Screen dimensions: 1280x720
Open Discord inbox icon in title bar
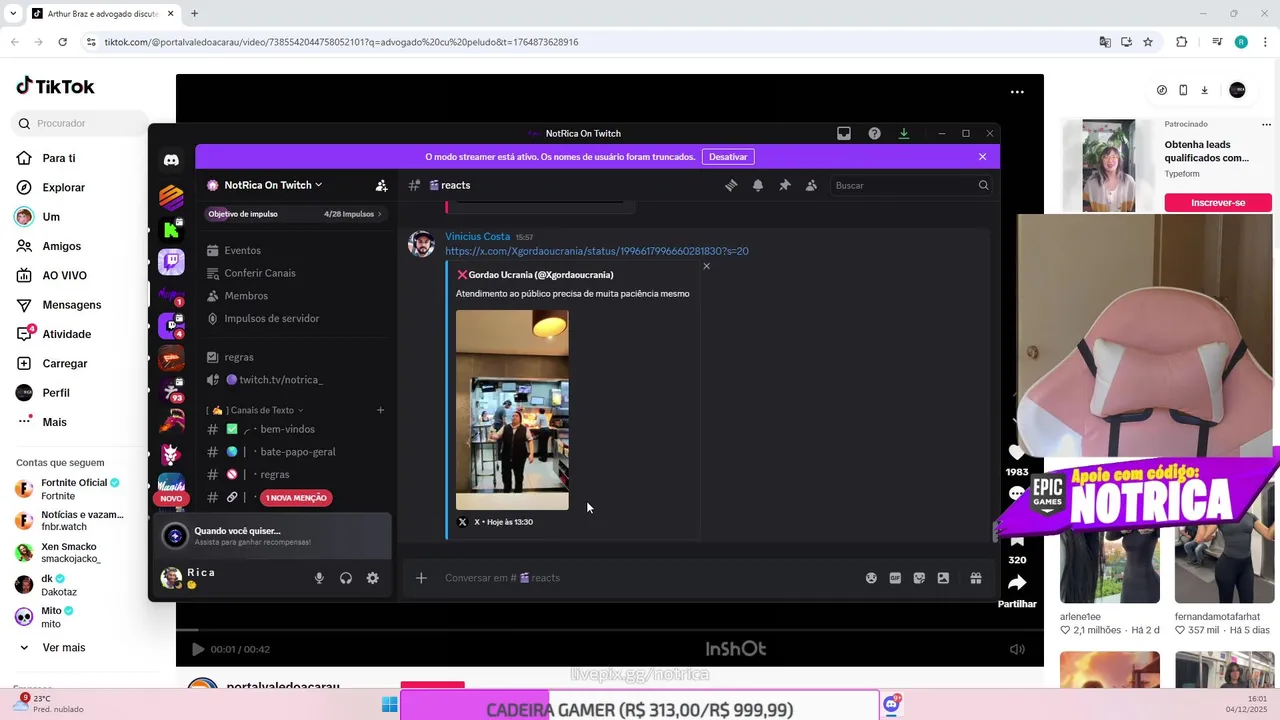pos(844,133)
